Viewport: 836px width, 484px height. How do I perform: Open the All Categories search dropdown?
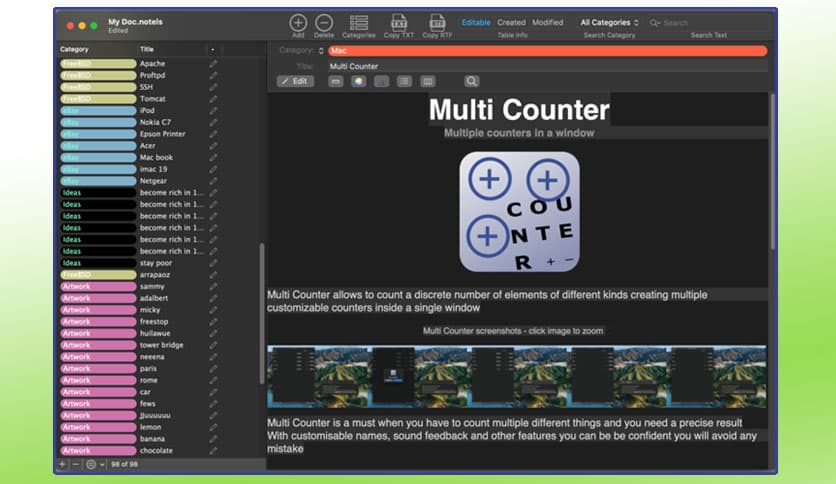tap(609, 22)
